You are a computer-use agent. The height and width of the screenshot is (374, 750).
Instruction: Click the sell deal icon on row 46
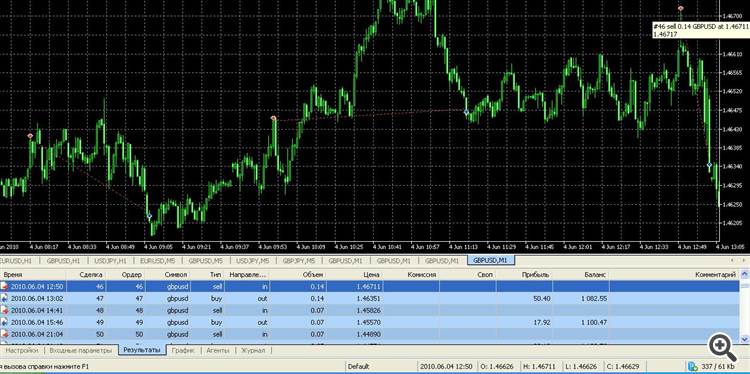coord(5,286)
